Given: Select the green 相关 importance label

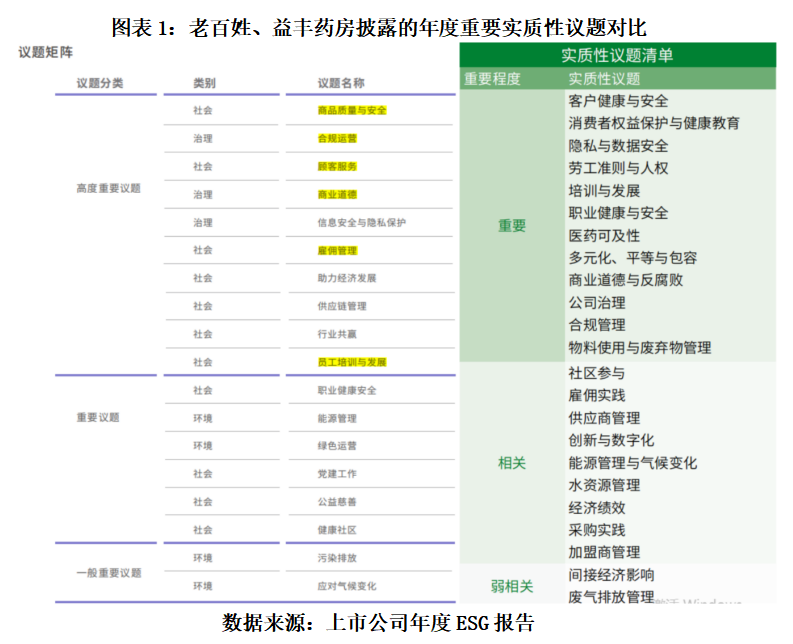Looking at the screenshot, I should [512, 463].
